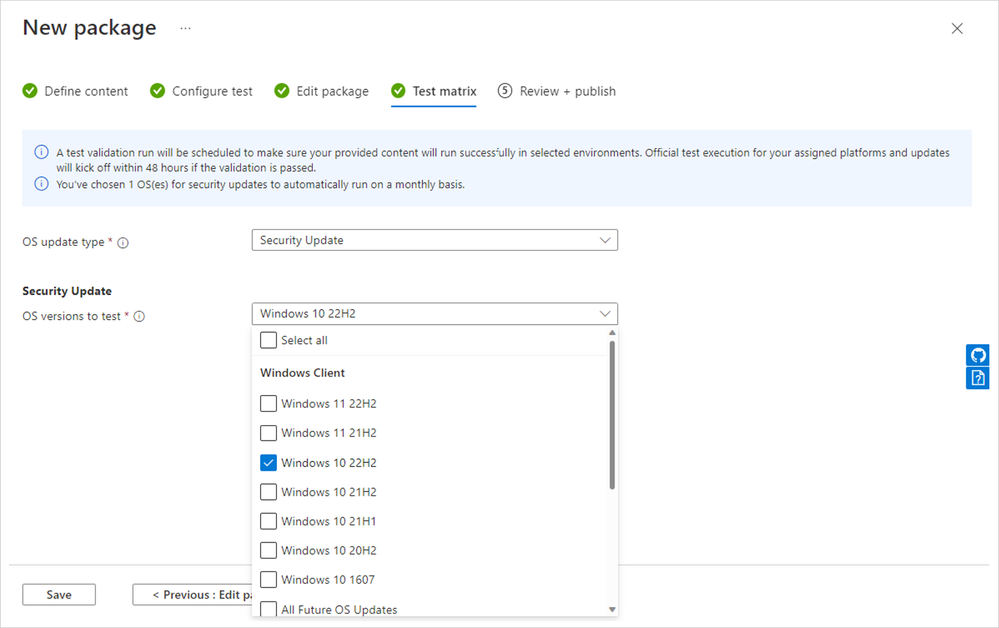Open the more options ellipsis beside New package
This screenshot has height=628, width=999.
point(185,29)
